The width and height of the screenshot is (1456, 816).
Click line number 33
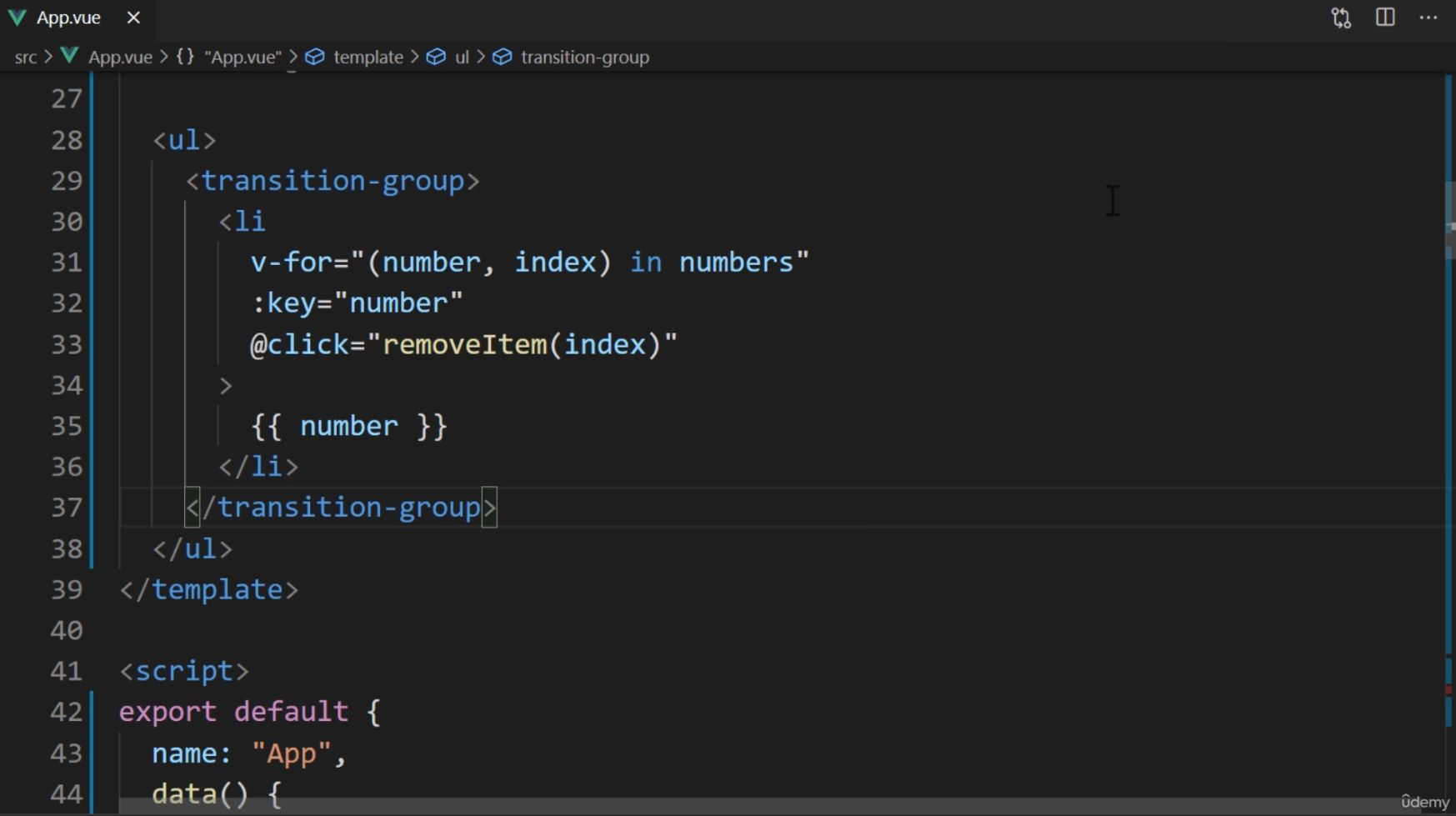[67, 344]
